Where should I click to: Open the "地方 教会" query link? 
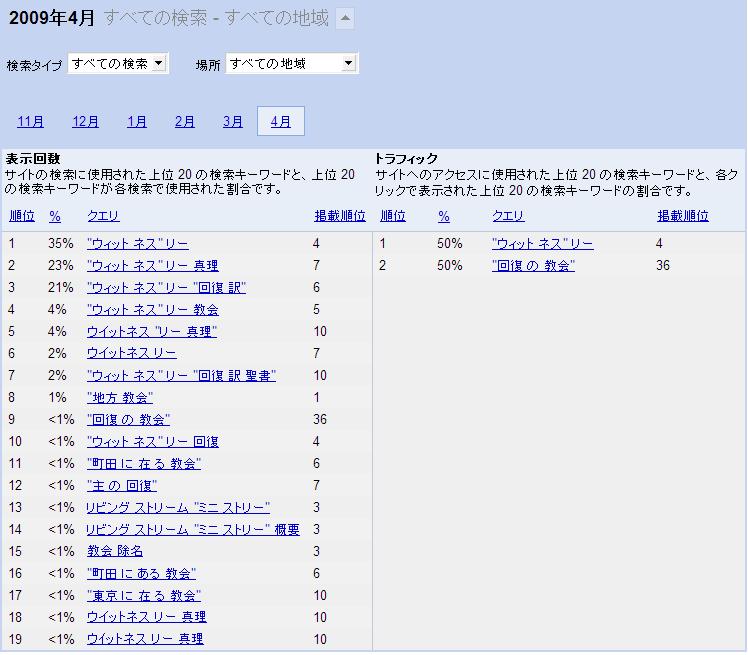120,397
